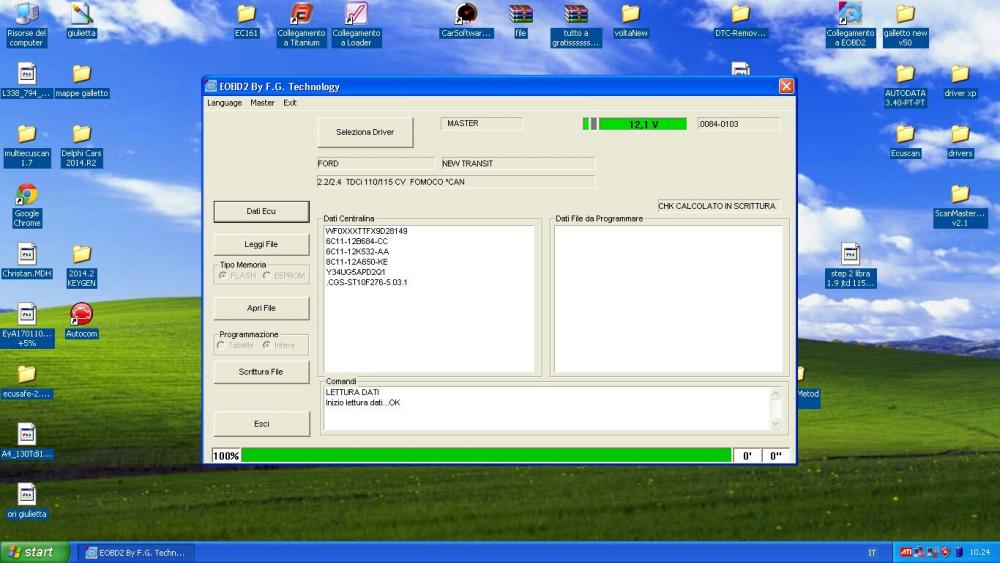1000x563 pixels.
Task: Click the Dati Ecu button
Action: (x=261, y=211)
